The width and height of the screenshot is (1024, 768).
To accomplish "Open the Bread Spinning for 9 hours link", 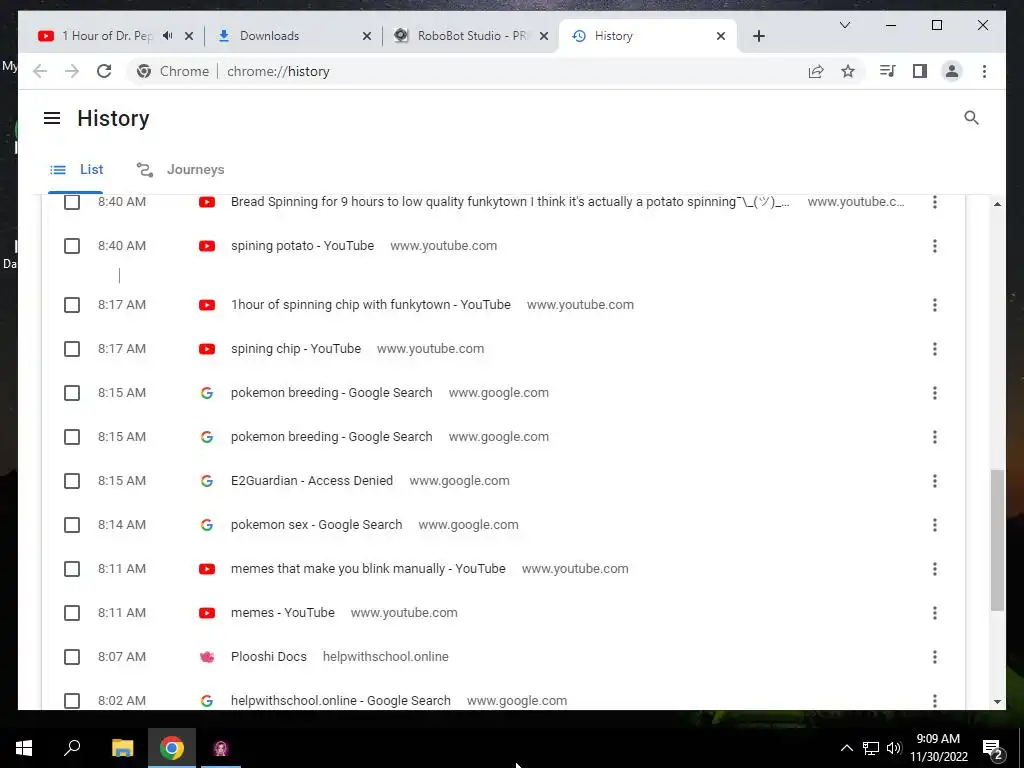I will (510, 202).
